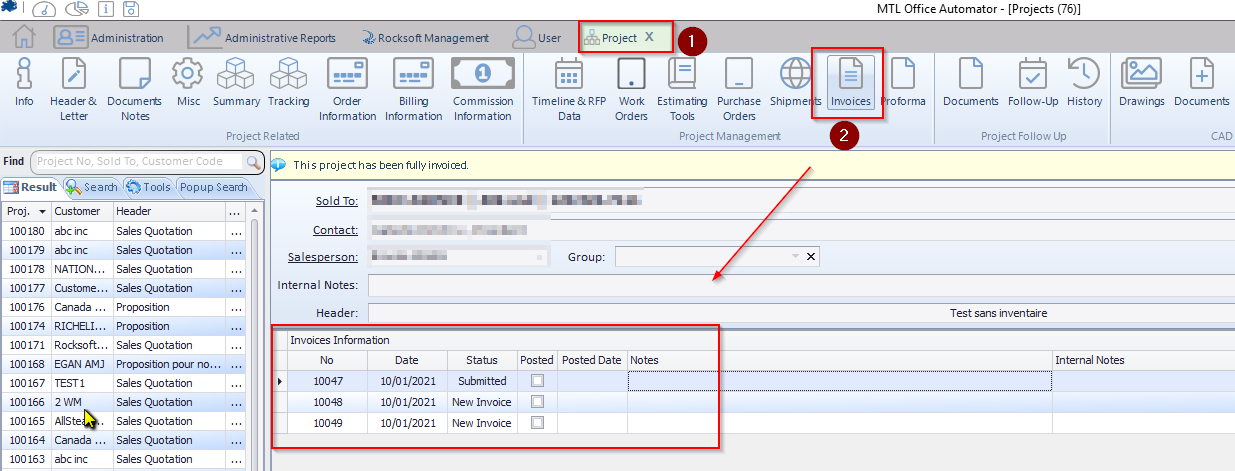Viewport: 1235px width, 471px height.
Task: Open ellipsis for project 100177 row
Action: pyautogui.click(x=236, y=288)
